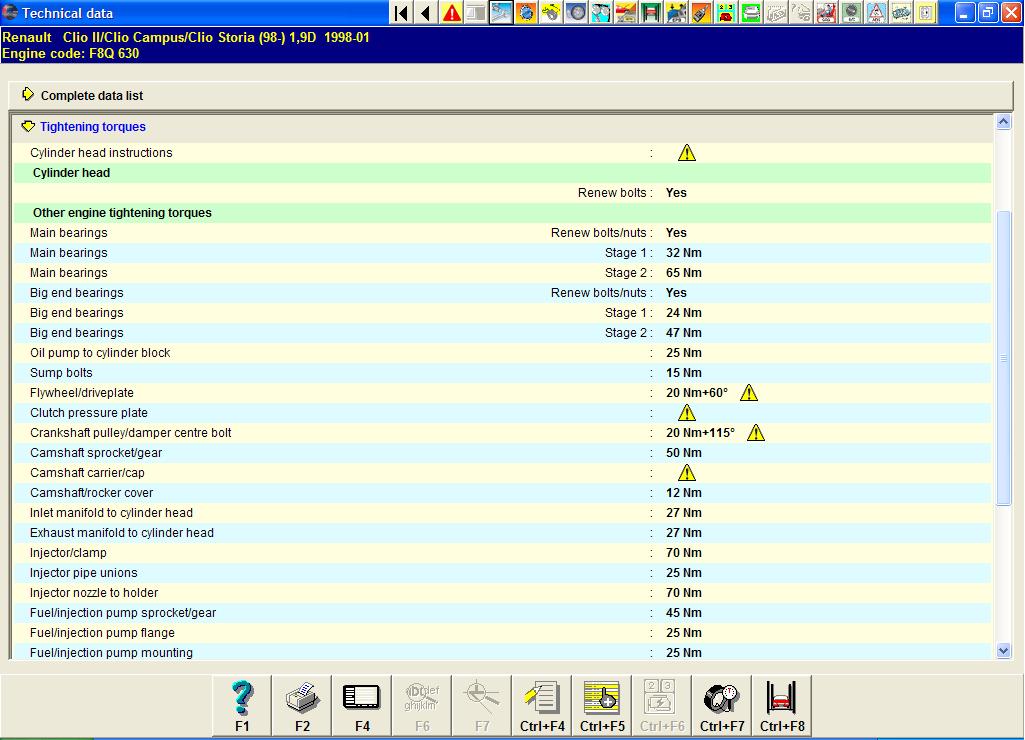Click the scrollbar down arrow
The height and width of the screenshot is (740, 1025).
(1003, 650)
